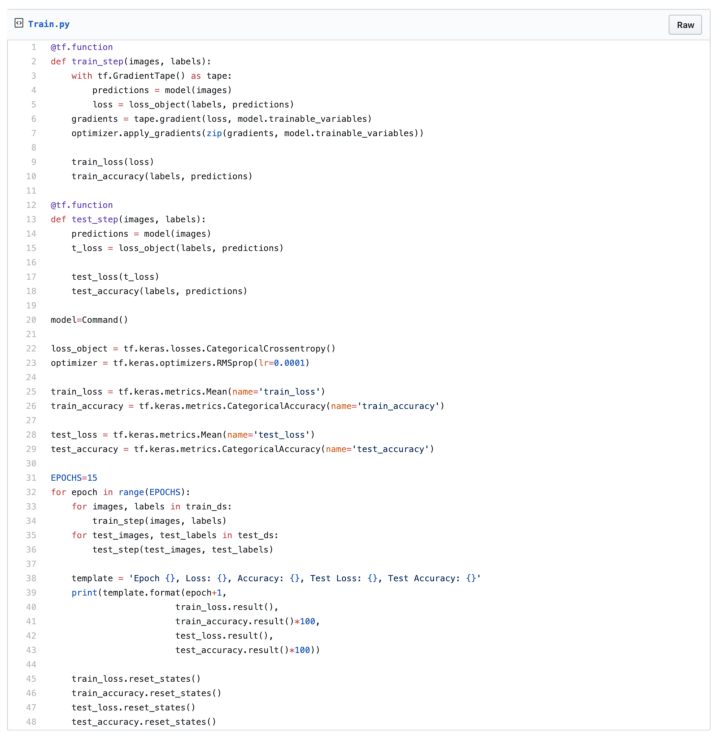
Task: Click train_accuracy(labels, predictions) on line 10
Action: pyautogui.click(x=162, y=176)
